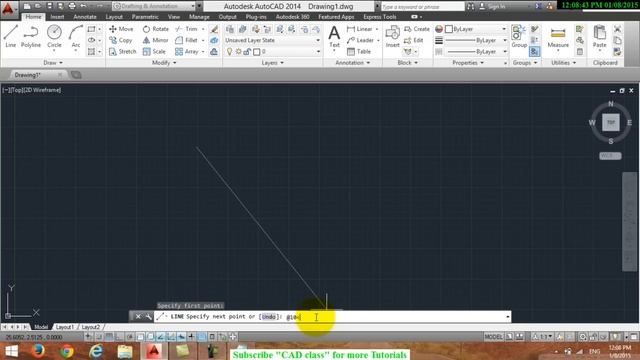This screenshot has height=360, width=640.
Task: Expand the Properties panel
Action: [x=468, y=63]
